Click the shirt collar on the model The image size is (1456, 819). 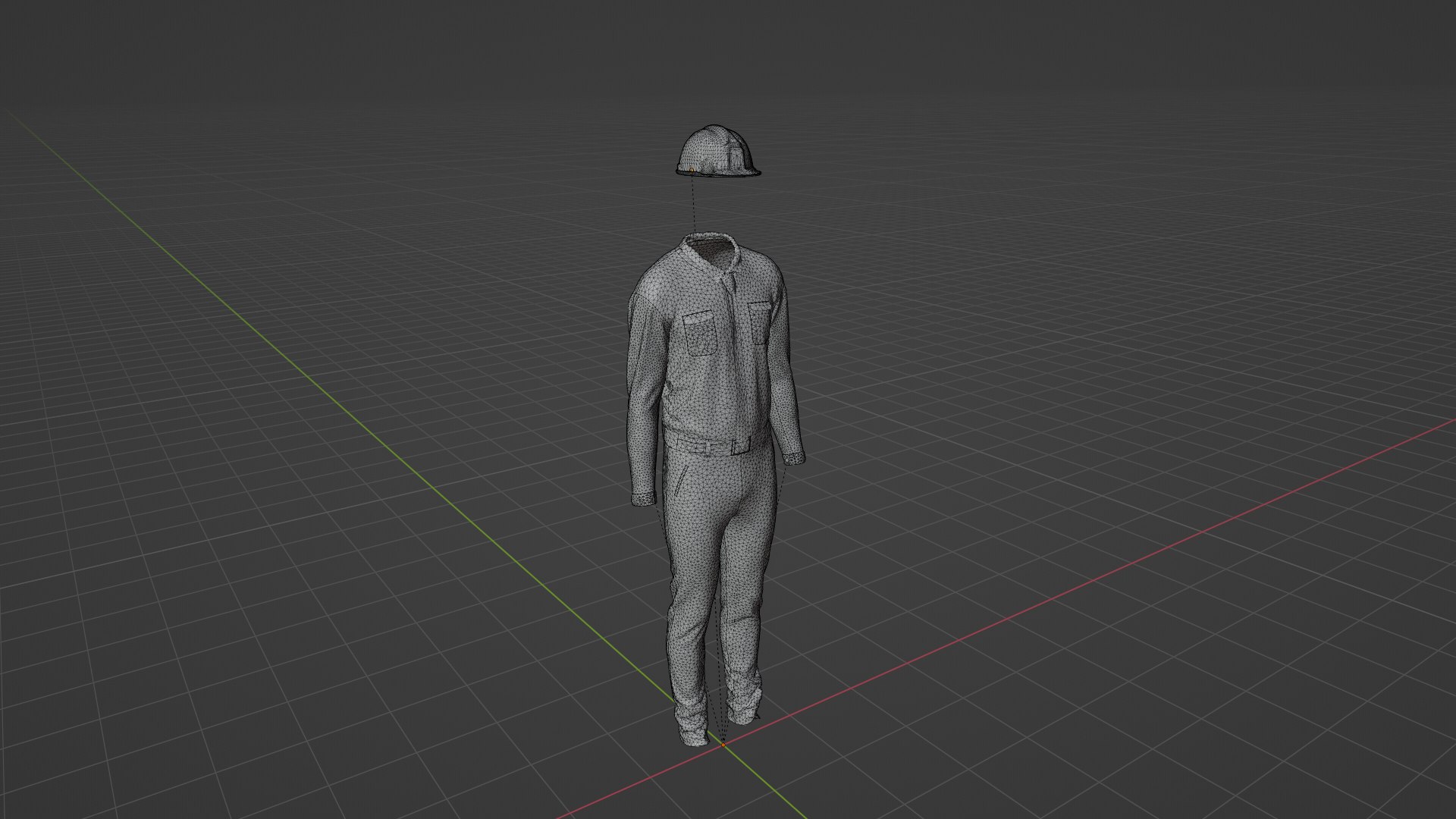click(x=711, y=256)
